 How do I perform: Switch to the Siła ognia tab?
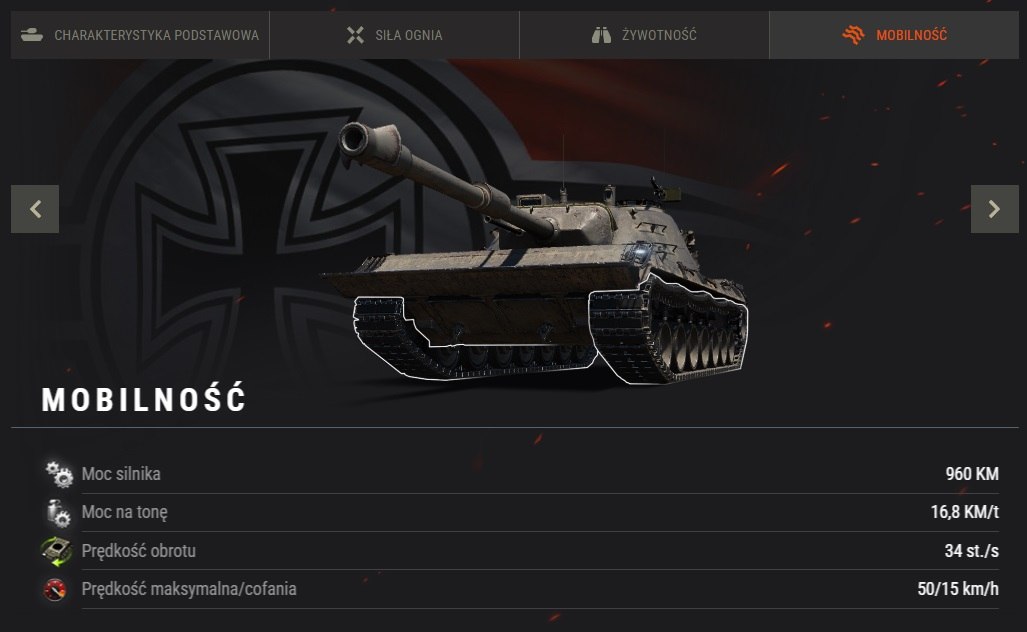[x=394, y=35]
